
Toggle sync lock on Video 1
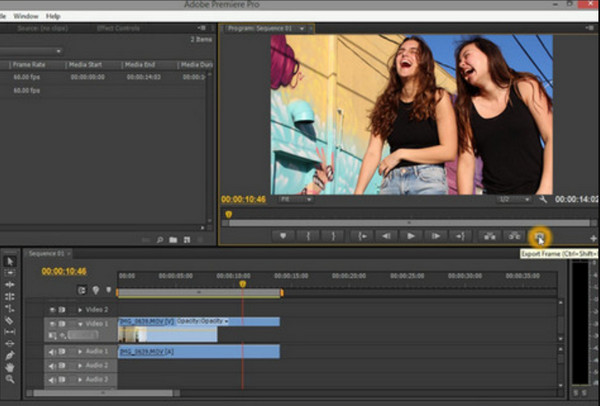62,324
